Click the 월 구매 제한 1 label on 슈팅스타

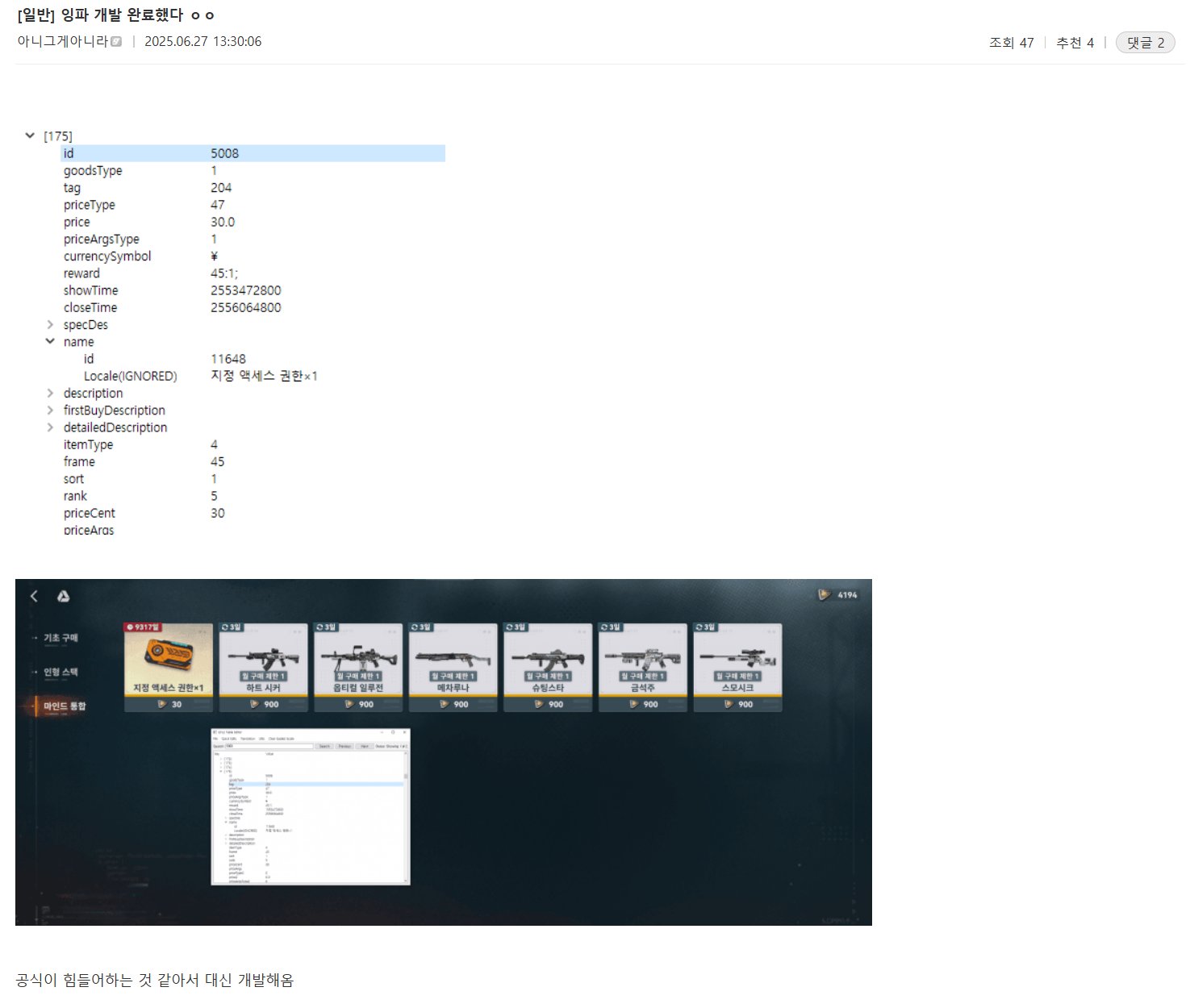[x=548, y=677]
